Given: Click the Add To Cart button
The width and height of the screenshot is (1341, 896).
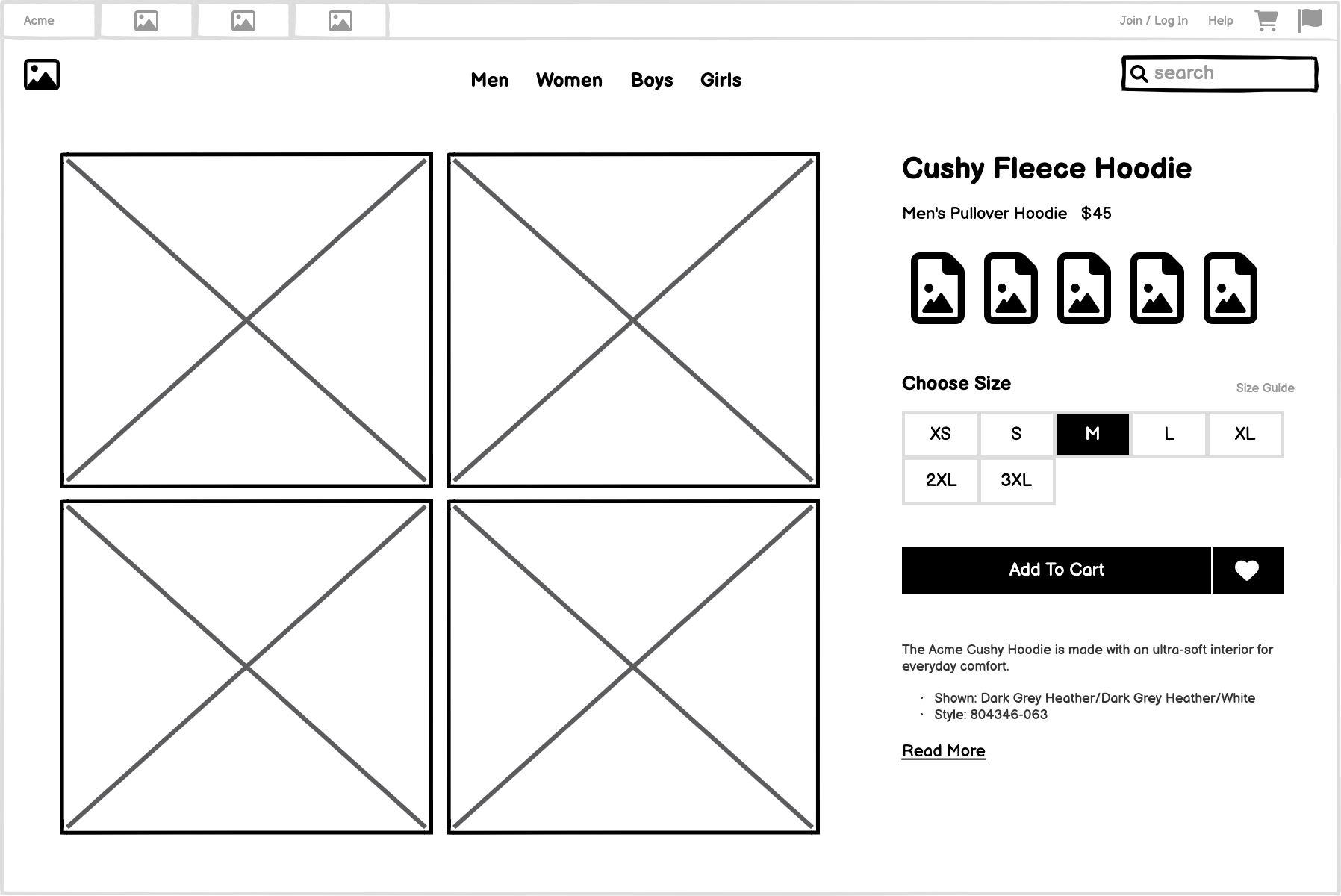Looking at the screenshot, I should click(1056, 570).
